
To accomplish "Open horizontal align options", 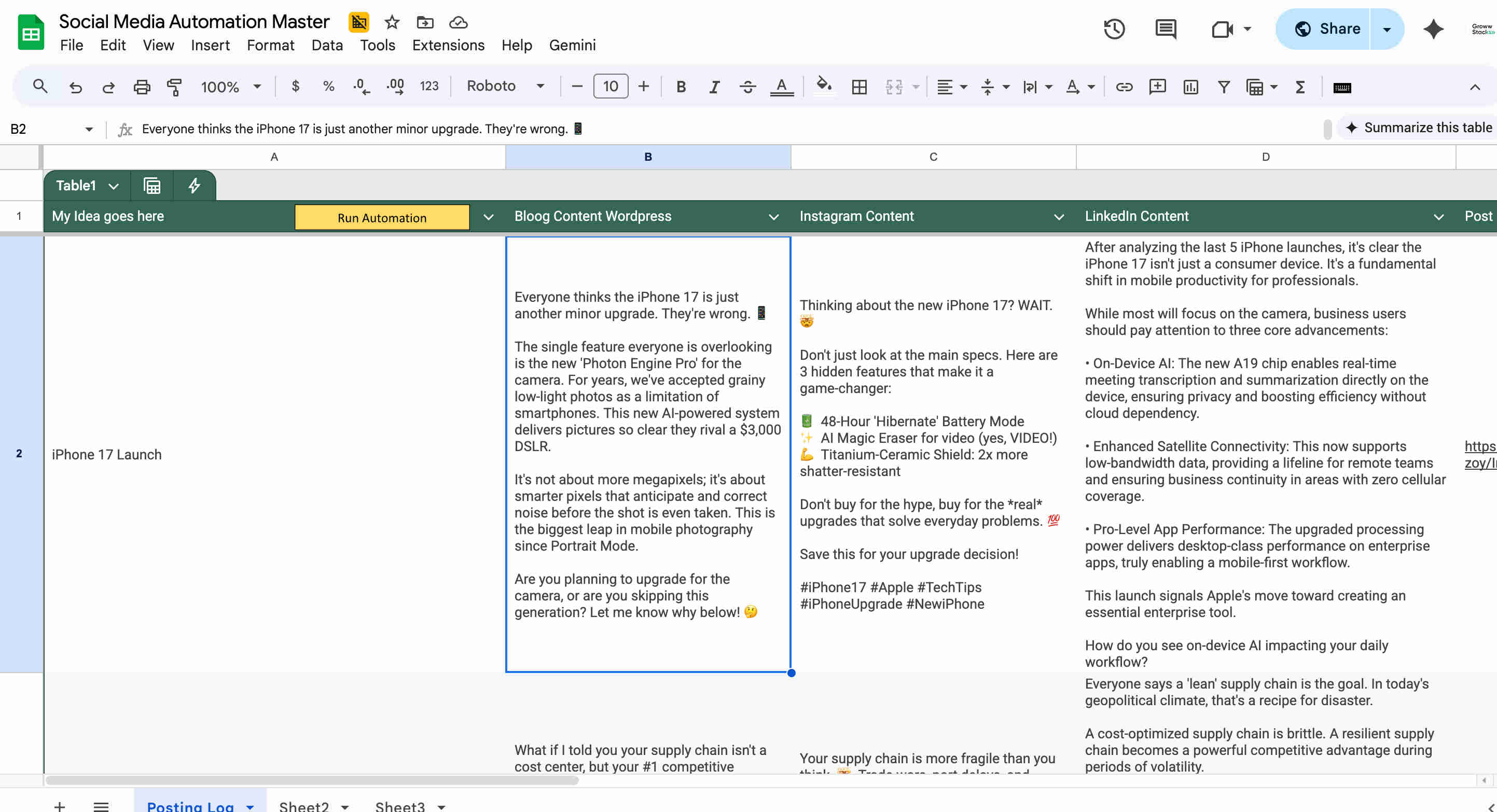I will point(951,87).
